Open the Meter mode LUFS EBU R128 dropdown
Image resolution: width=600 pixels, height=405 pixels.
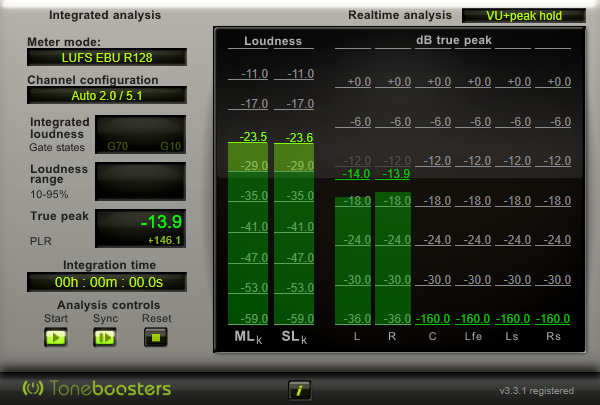107,57
